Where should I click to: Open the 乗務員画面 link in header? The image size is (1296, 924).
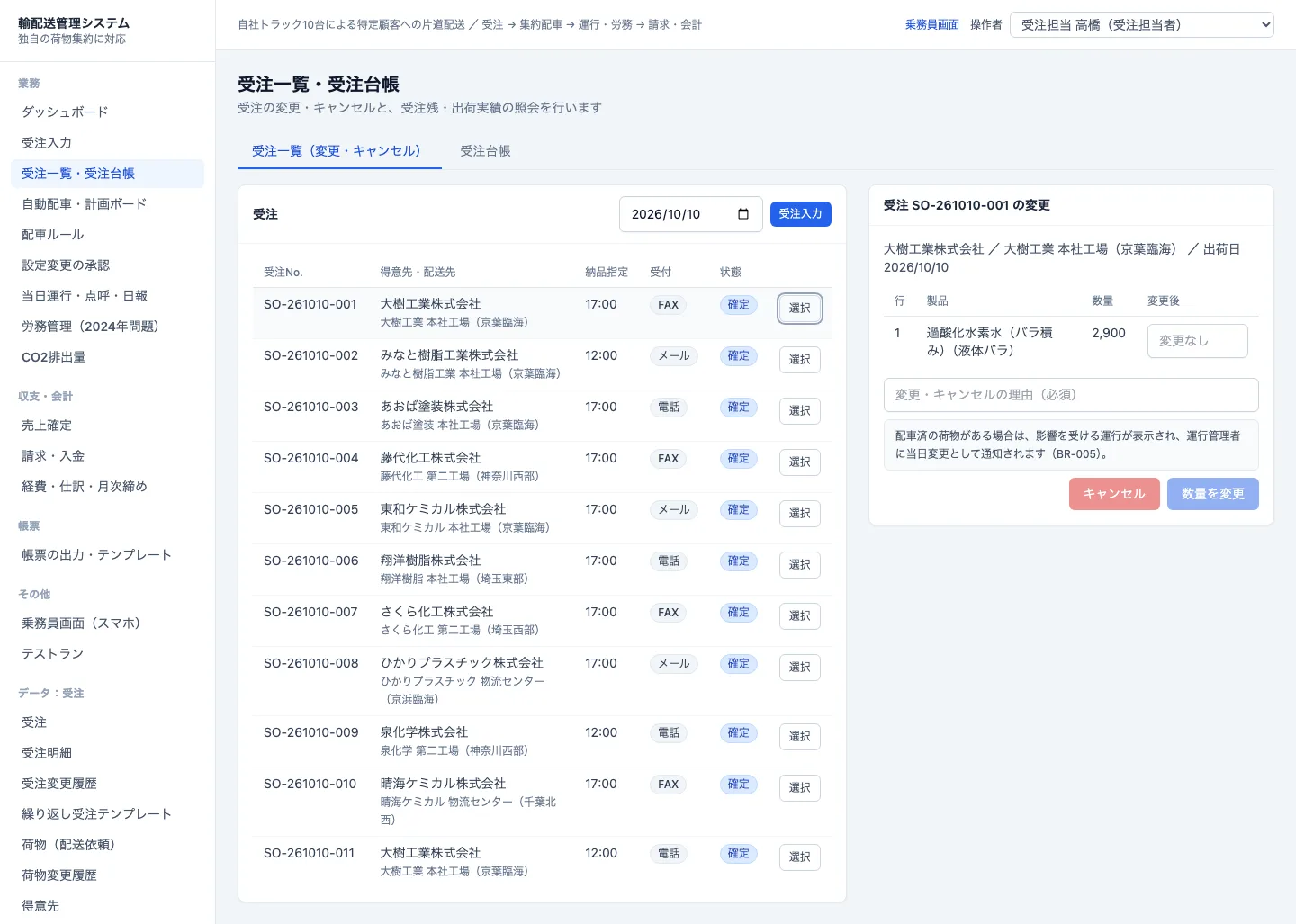pos(931,25)
